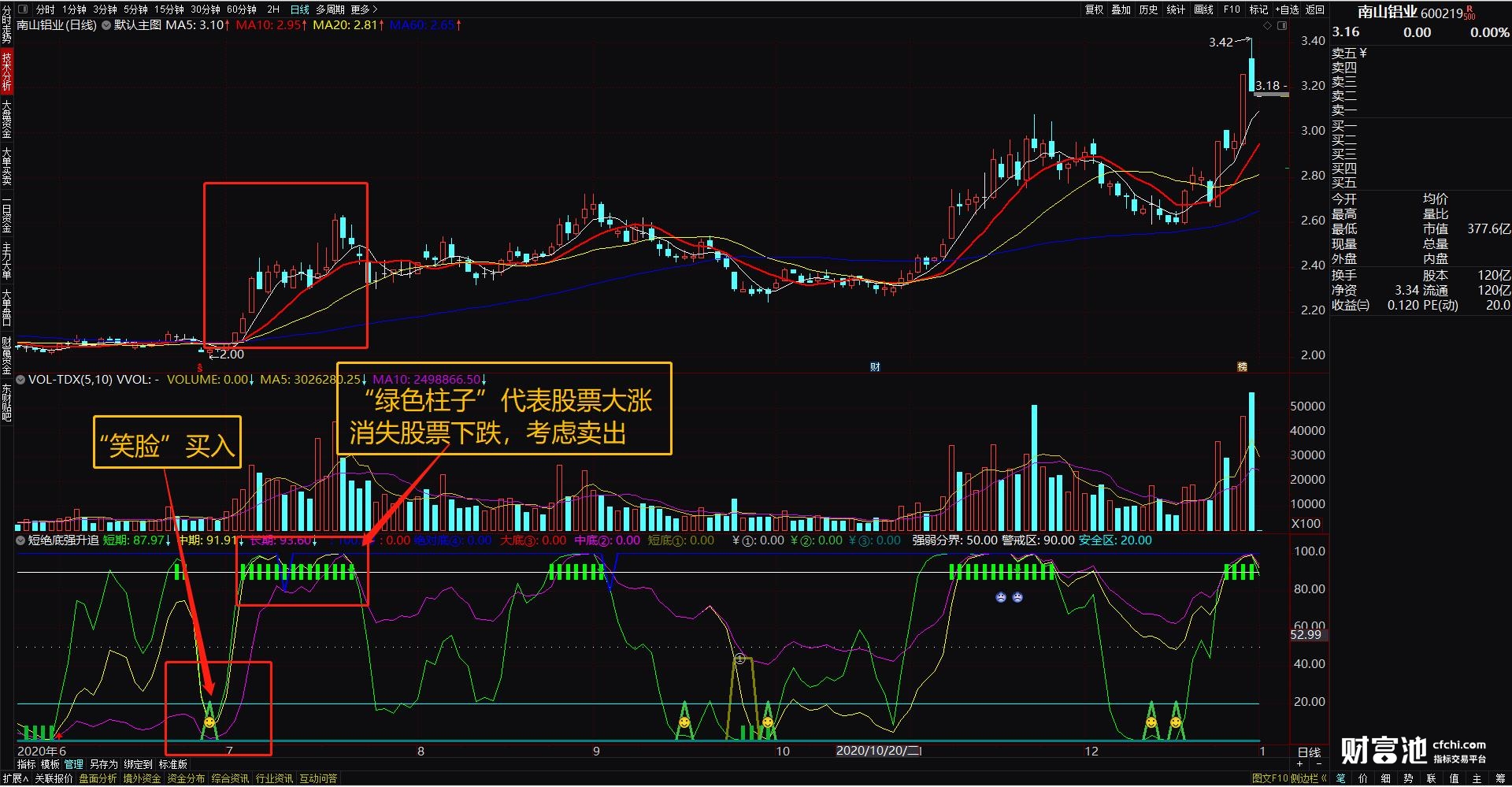Click the diamond icon above the price axis

pos(1267,26)
